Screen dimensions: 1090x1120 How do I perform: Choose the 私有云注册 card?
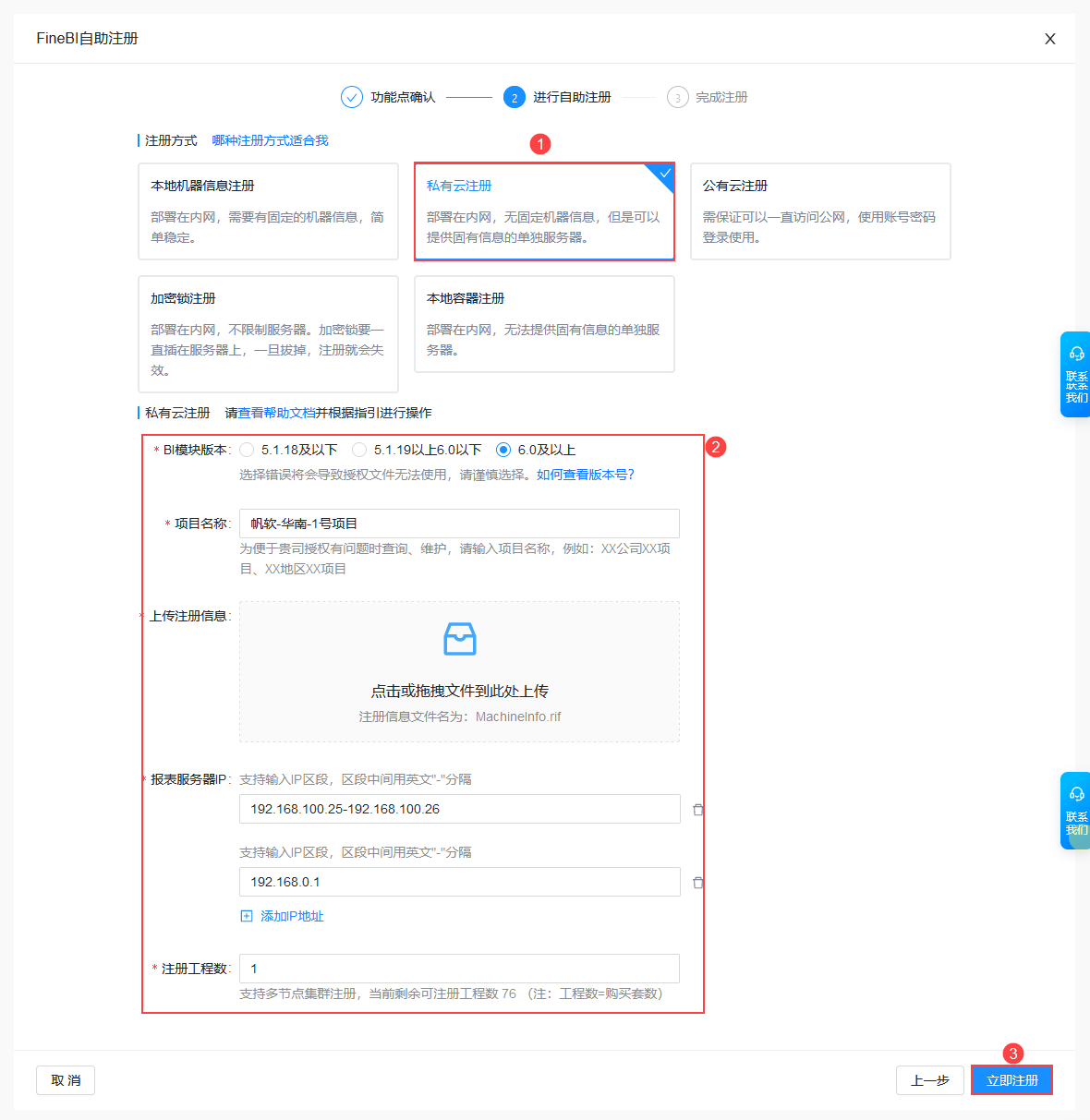pyautogui.click(x=544, y=211)
